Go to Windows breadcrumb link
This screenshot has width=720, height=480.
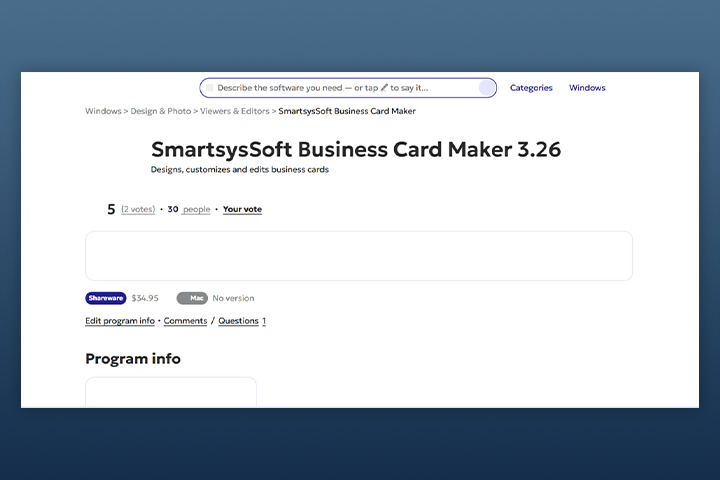pyautogui.click(x=103, y=111)
